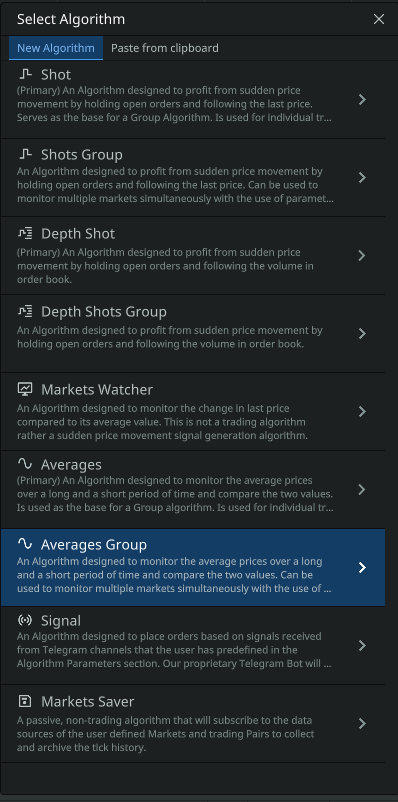
Task: Click the Depth Shot order-book icon
Action: click(25, 234)
